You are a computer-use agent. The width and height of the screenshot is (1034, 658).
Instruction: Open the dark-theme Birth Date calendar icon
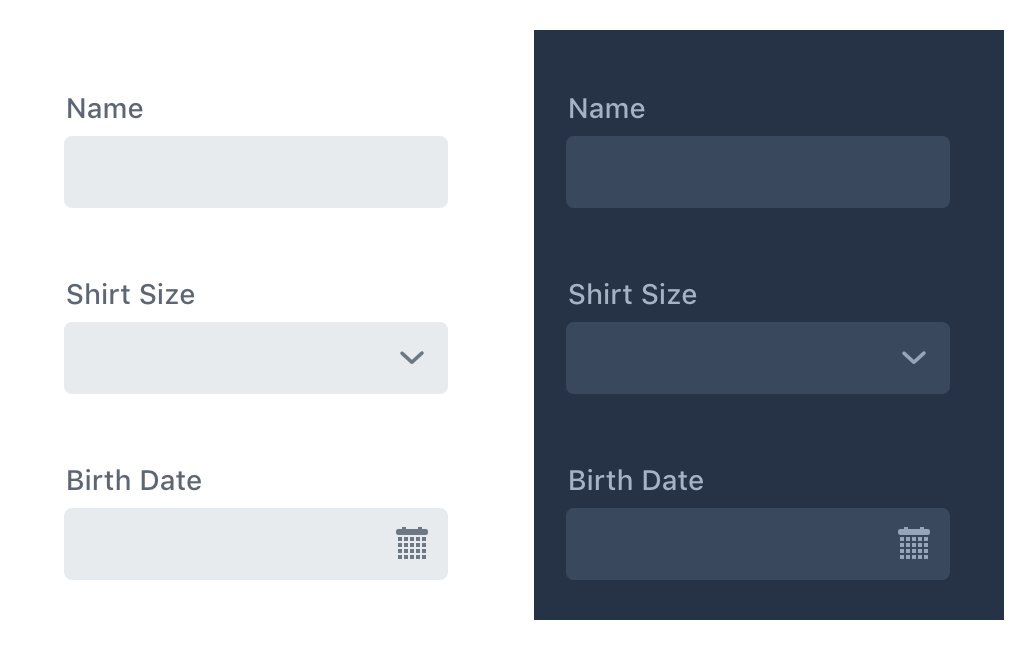[914, 543]
